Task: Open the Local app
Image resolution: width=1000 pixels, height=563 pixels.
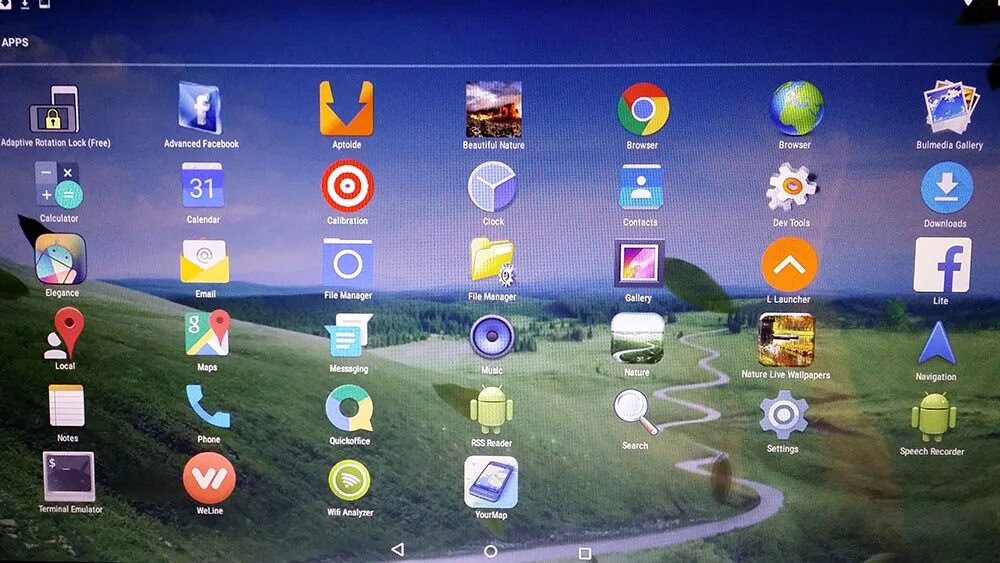Action: point(64,333)
